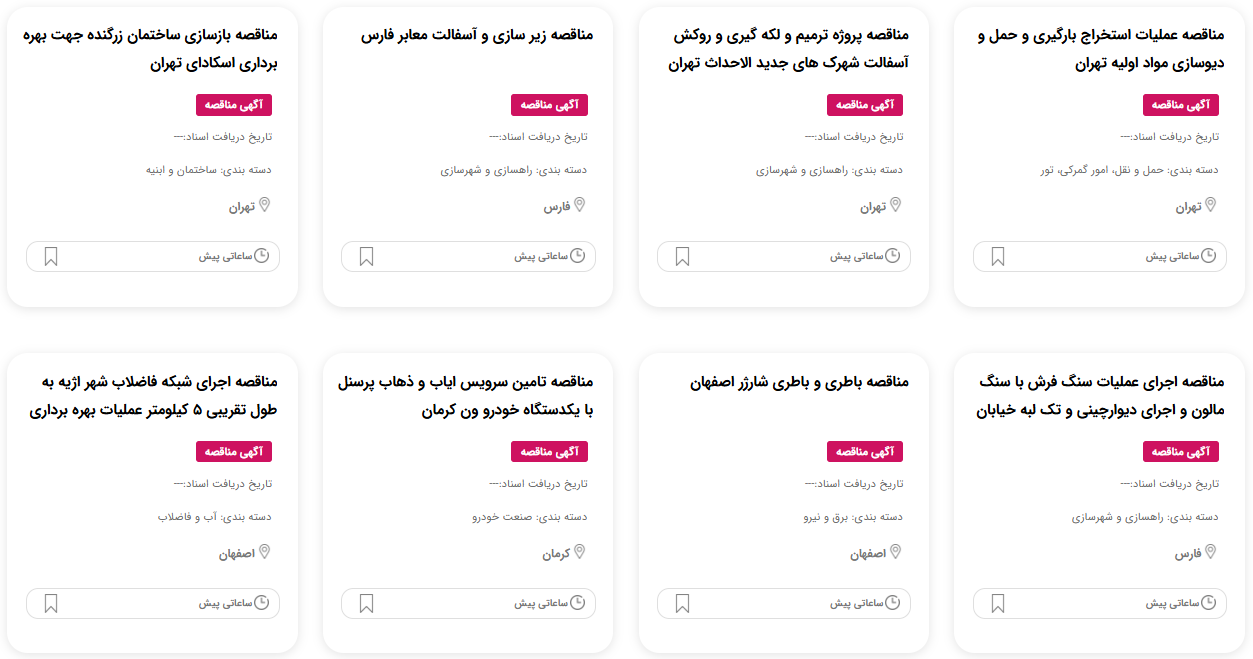Image resolution: width=1253 pixels, height=659 pixels.
Task: Bookmark the Ezhieh sewage network tender
Action: (51, 604)
